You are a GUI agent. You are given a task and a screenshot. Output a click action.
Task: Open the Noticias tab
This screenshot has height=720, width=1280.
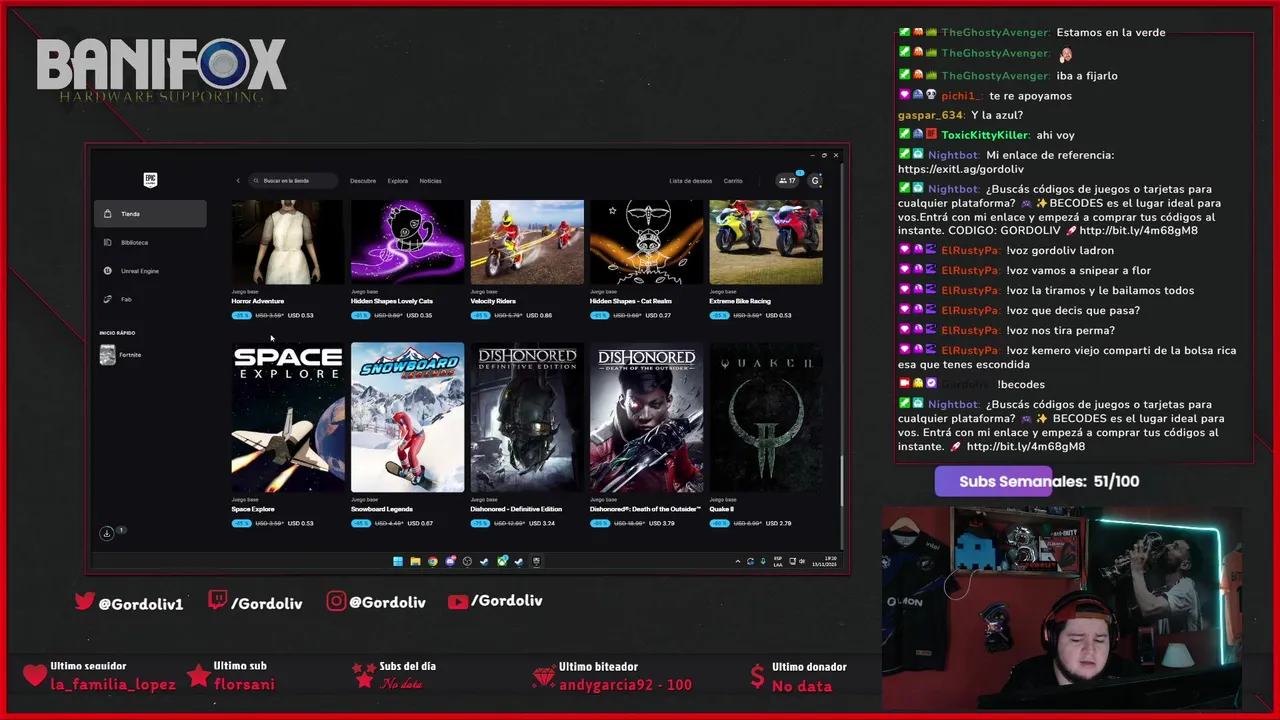(430, 181)
